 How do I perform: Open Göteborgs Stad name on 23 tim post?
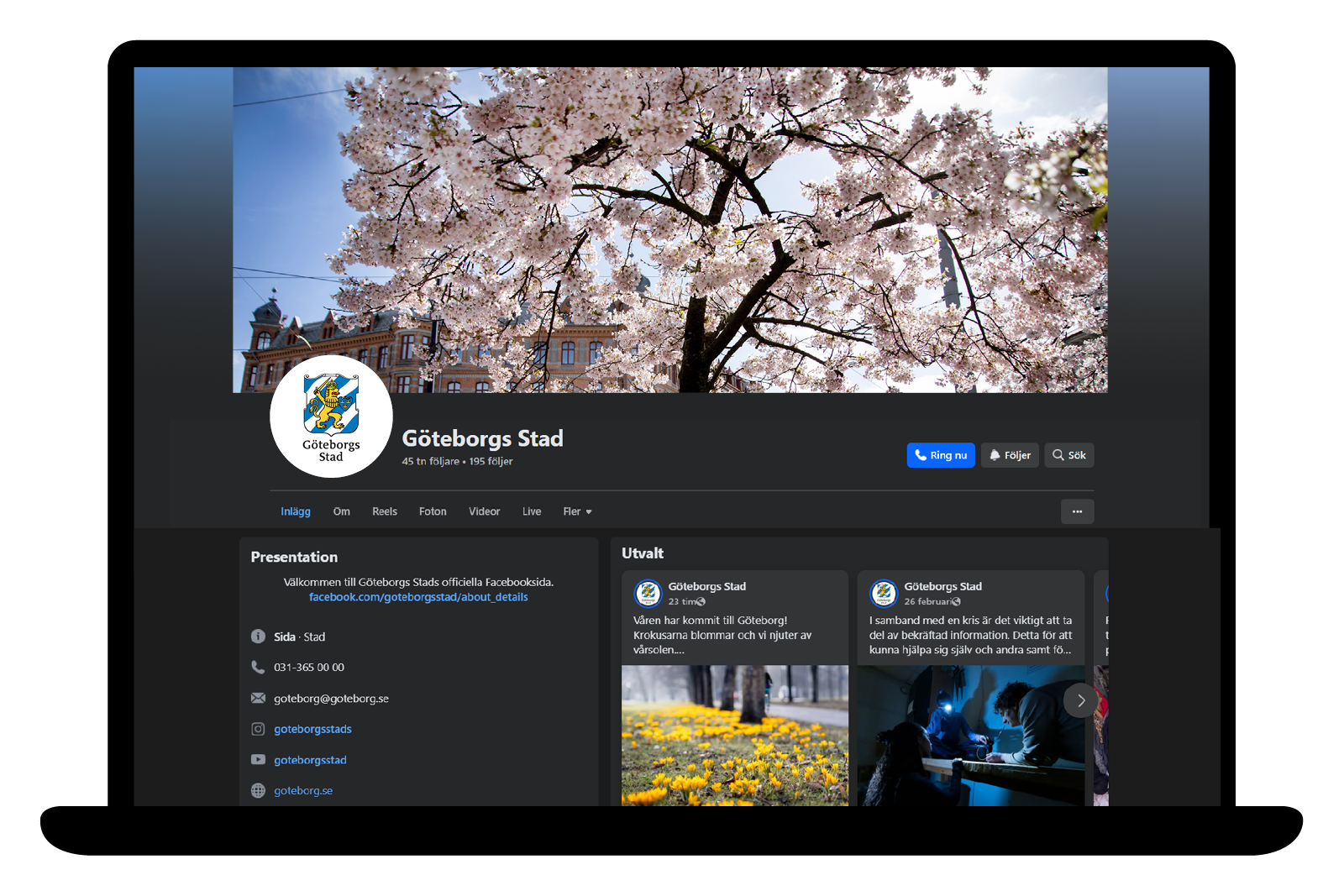(x=707, y=586)
